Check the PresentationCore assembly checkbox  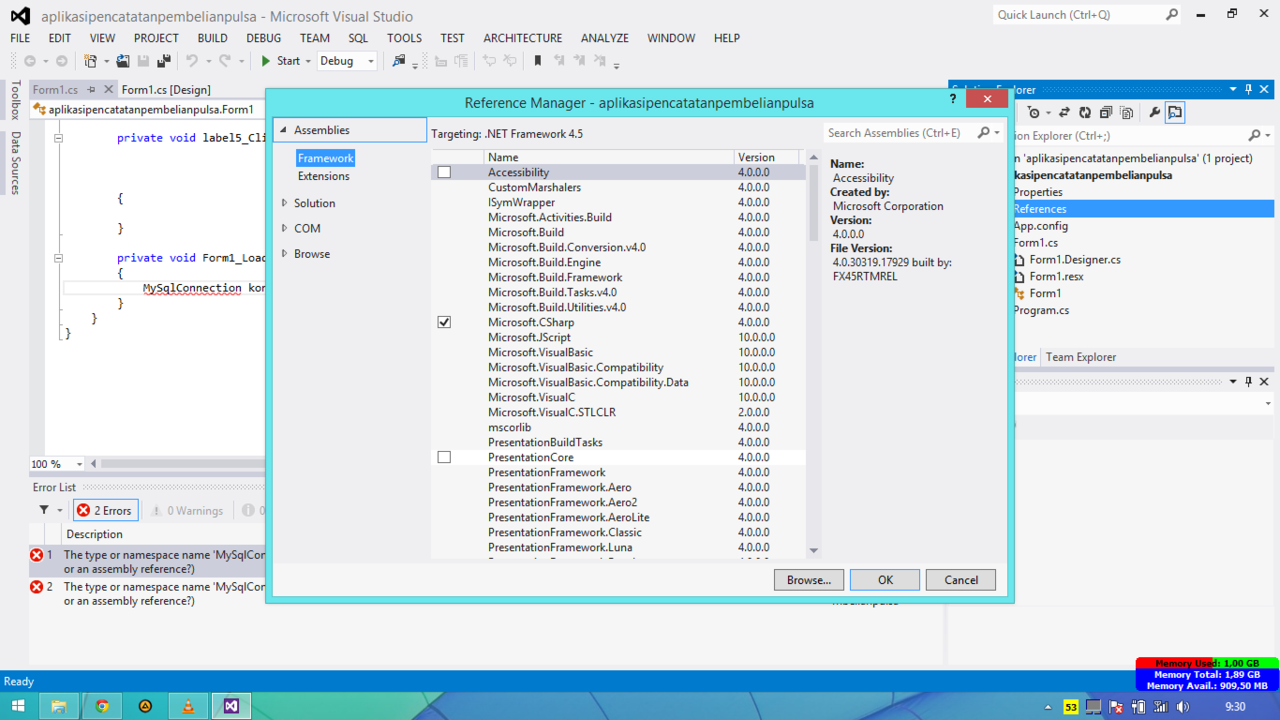[444, 457]
